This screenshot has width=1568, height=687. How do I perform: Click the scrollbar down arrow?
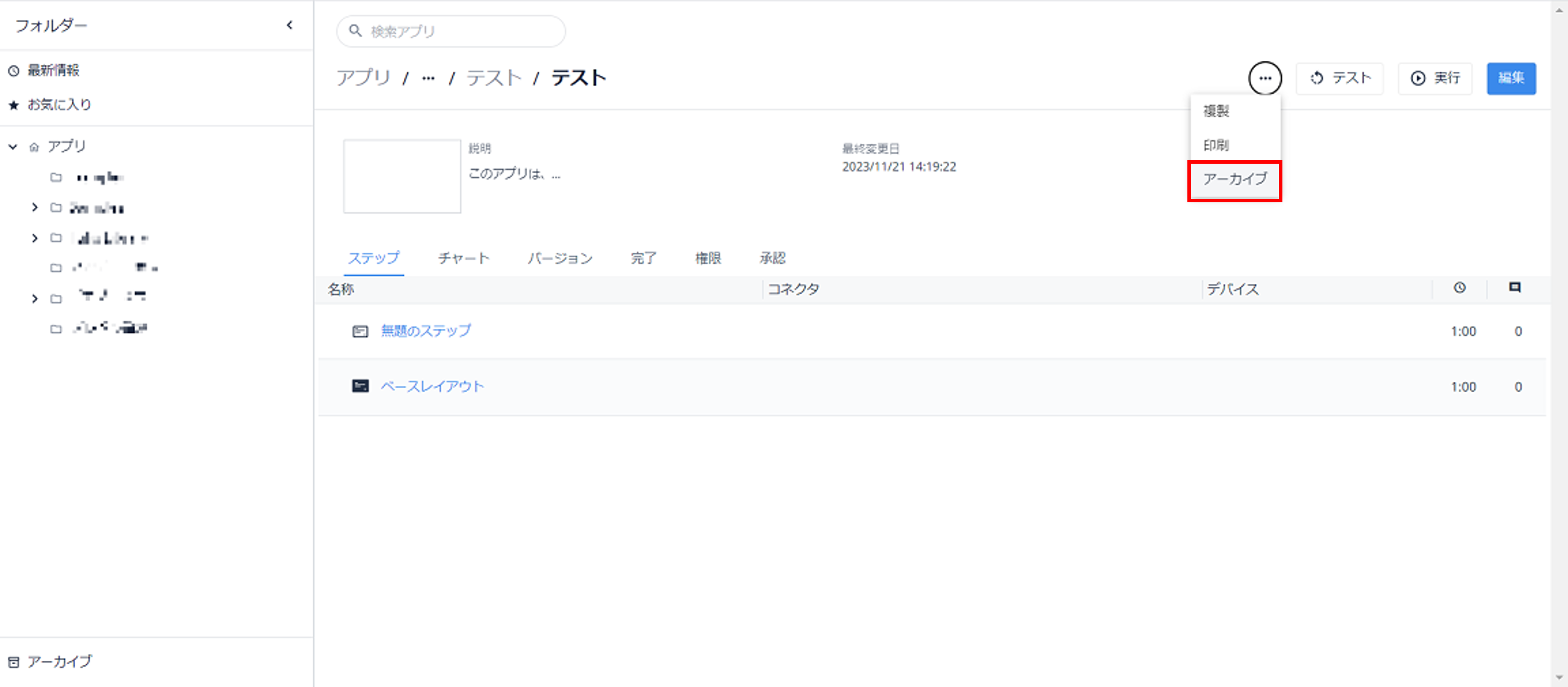(1560, 677)
